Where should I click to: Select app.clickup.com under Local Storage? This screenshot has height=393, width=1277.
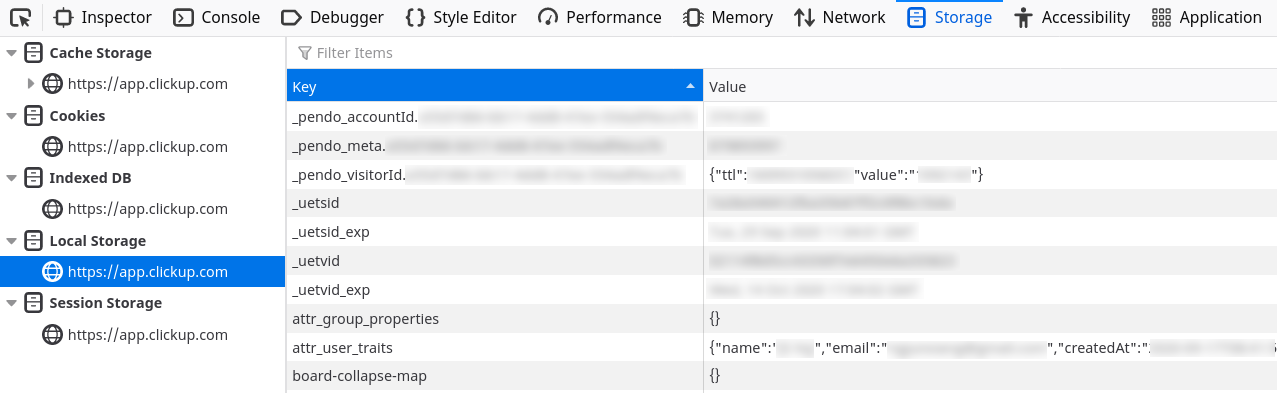[148, 272]
